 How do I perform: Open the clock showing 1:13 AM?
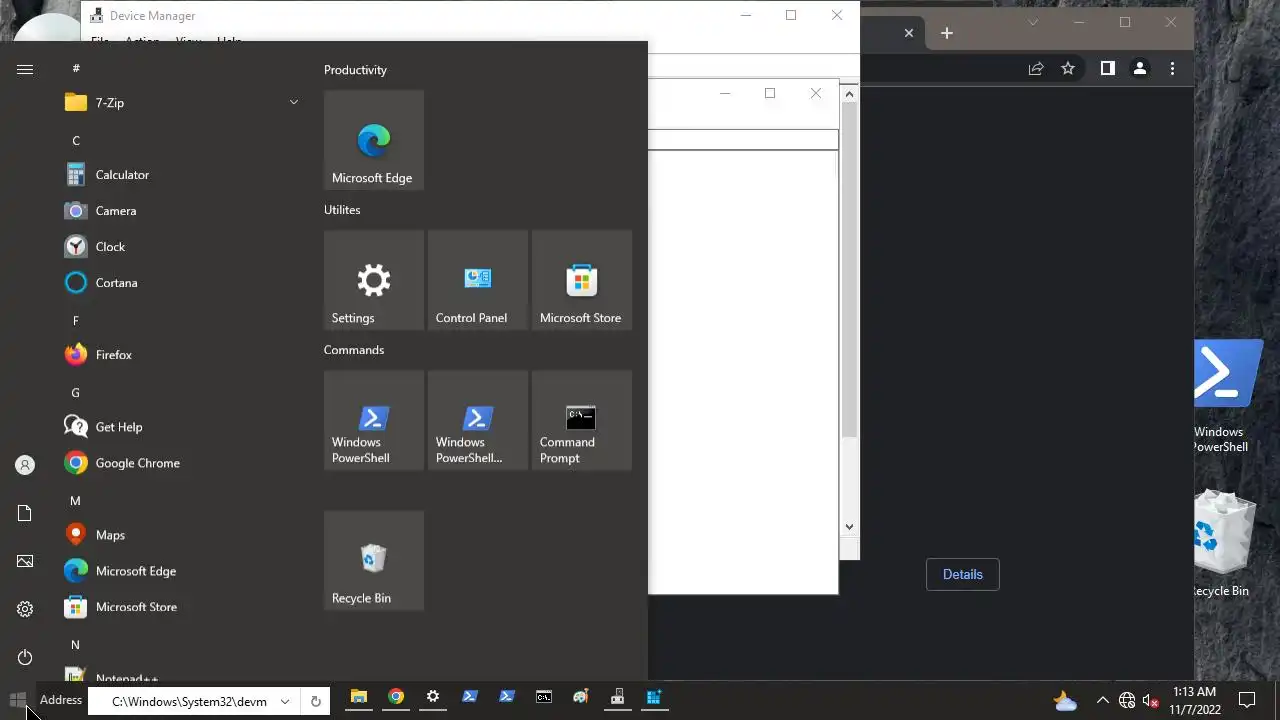[x=1194, y=700]
